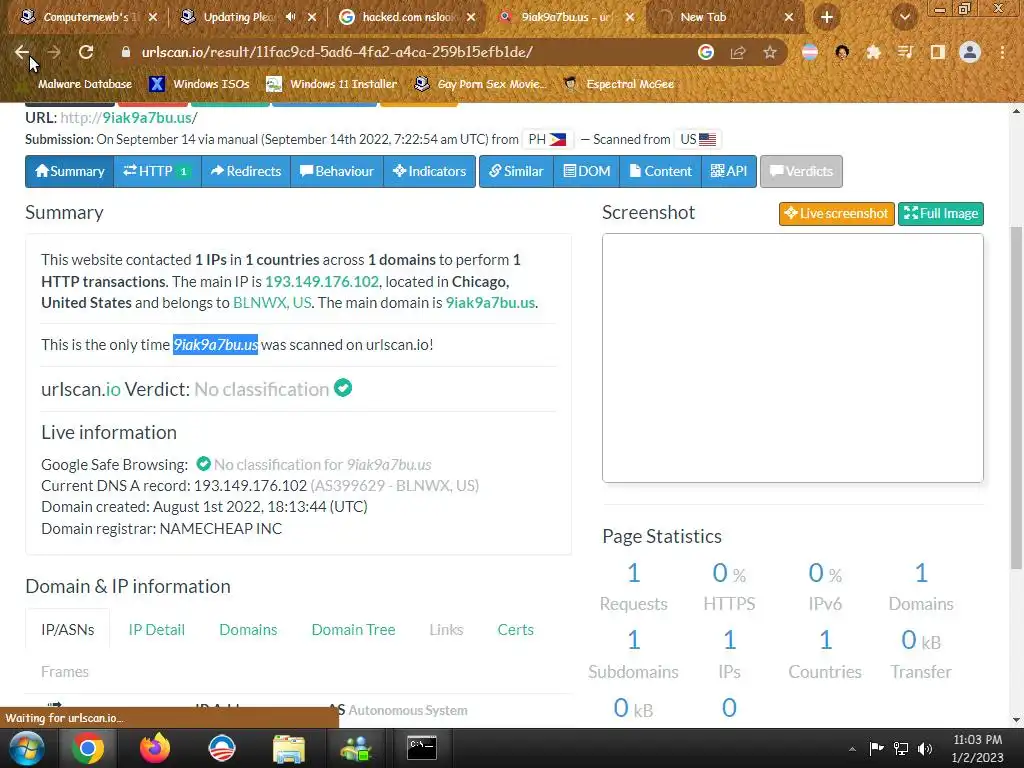1024x768 pixels.
Task: Click the Verdicts button
Action: click(801, 171)
